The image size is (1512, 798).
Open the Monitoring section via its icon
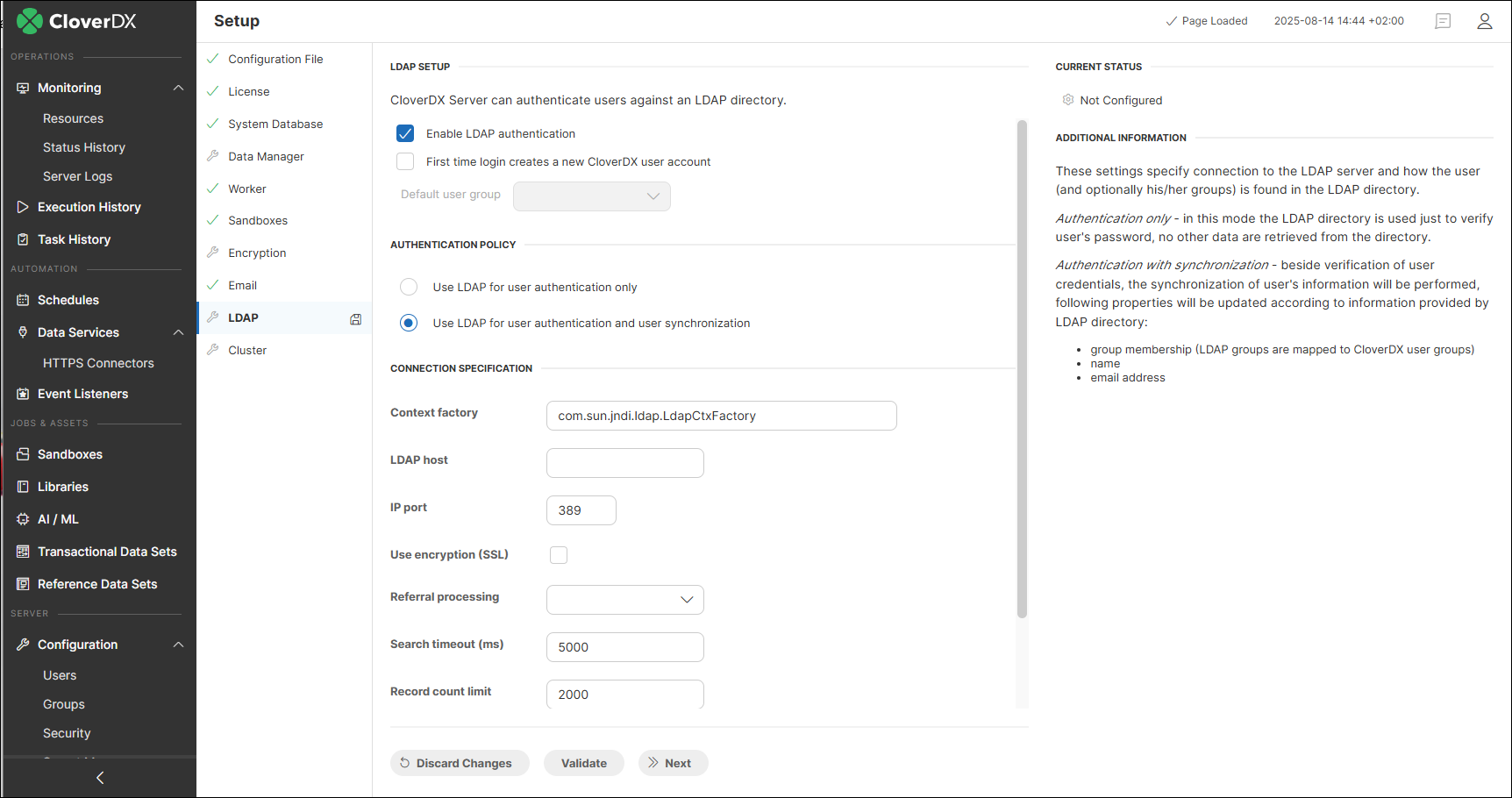[x=22, y=87]
